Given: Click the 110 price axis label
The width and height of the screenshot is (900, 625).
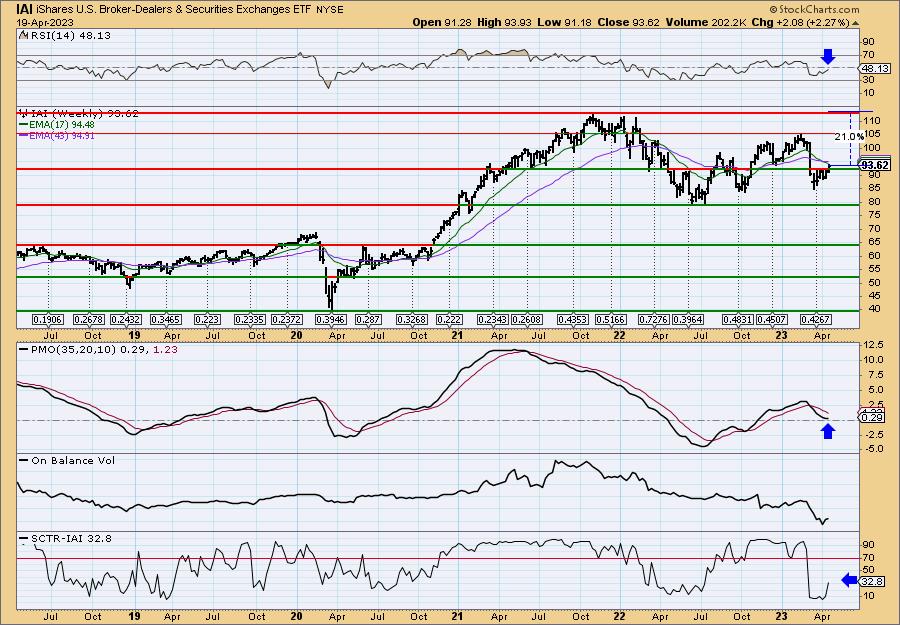Looking at the screenshot, I should pos(870,121).
